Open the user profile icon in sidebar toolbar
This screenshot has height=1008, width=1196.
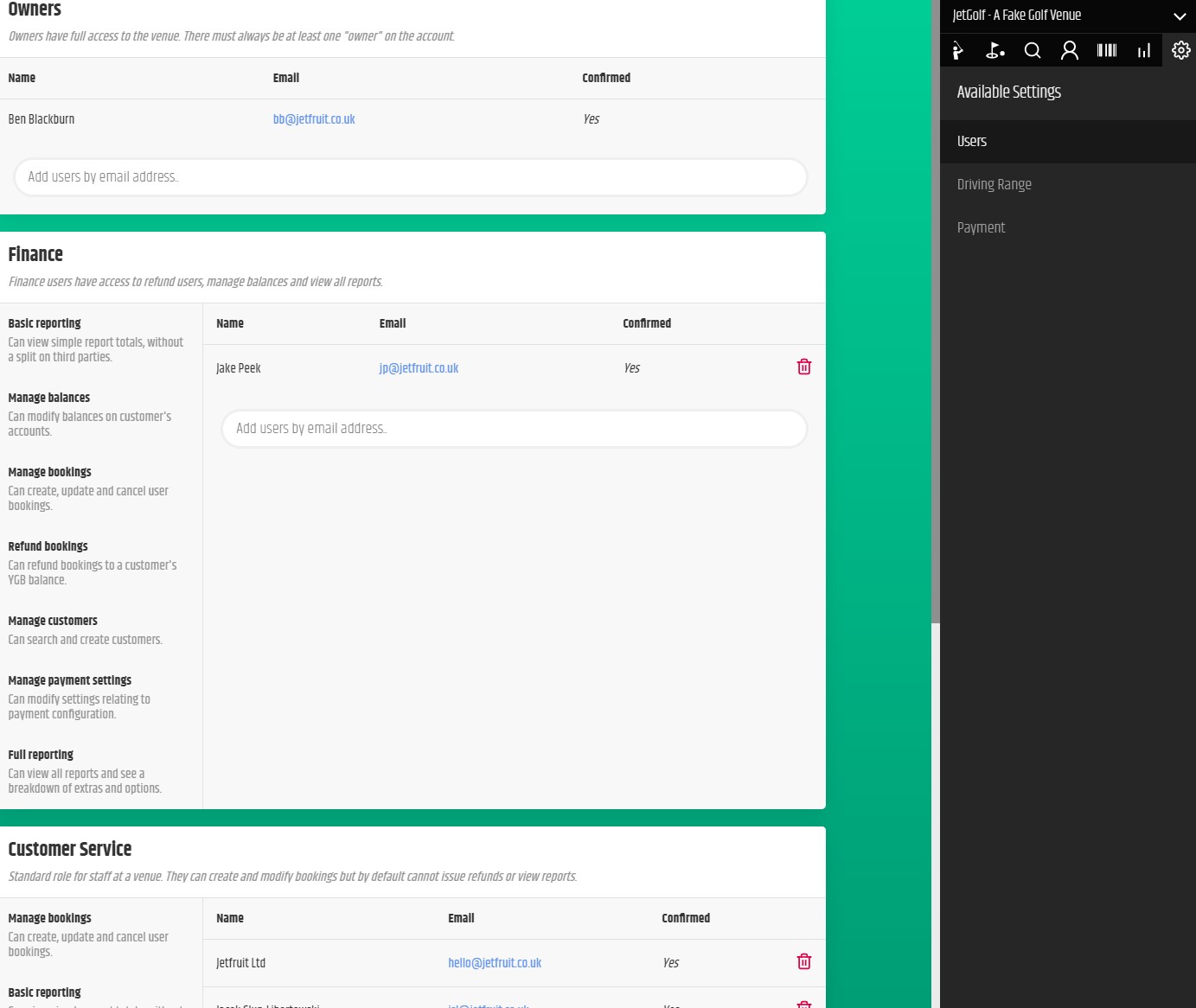coord(1070,50)
